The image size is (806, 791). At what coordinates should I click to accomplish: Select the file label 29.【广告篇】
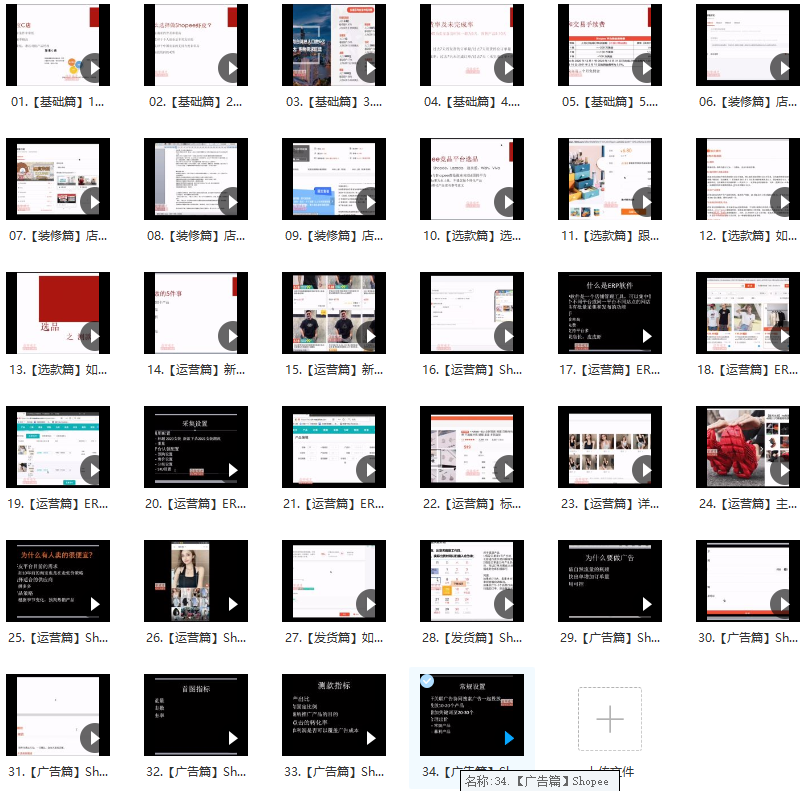point(610,637)
